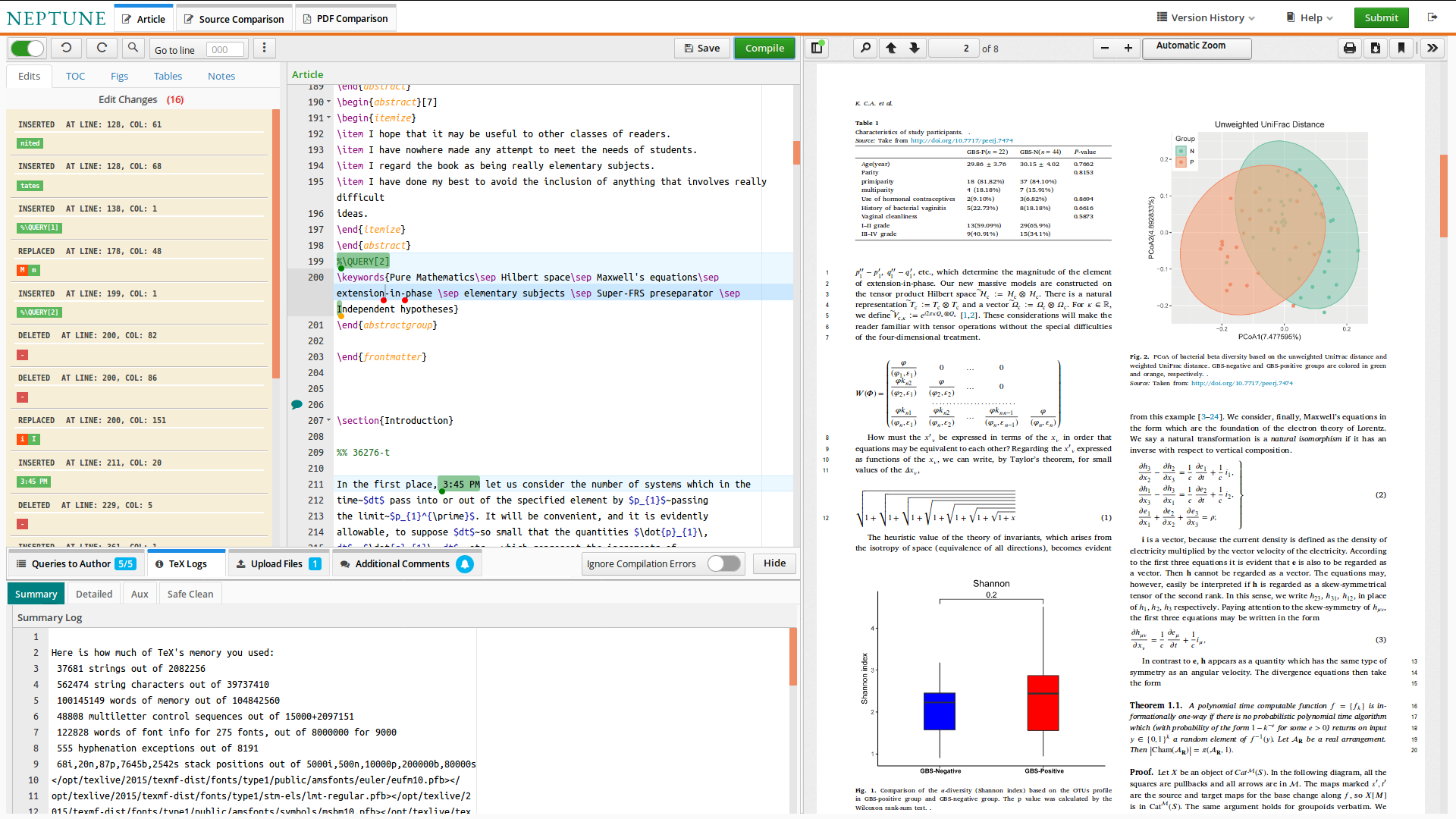Click the Go to line input field
Viewport: 1456px width, 819px height.
tap(225, 50)
